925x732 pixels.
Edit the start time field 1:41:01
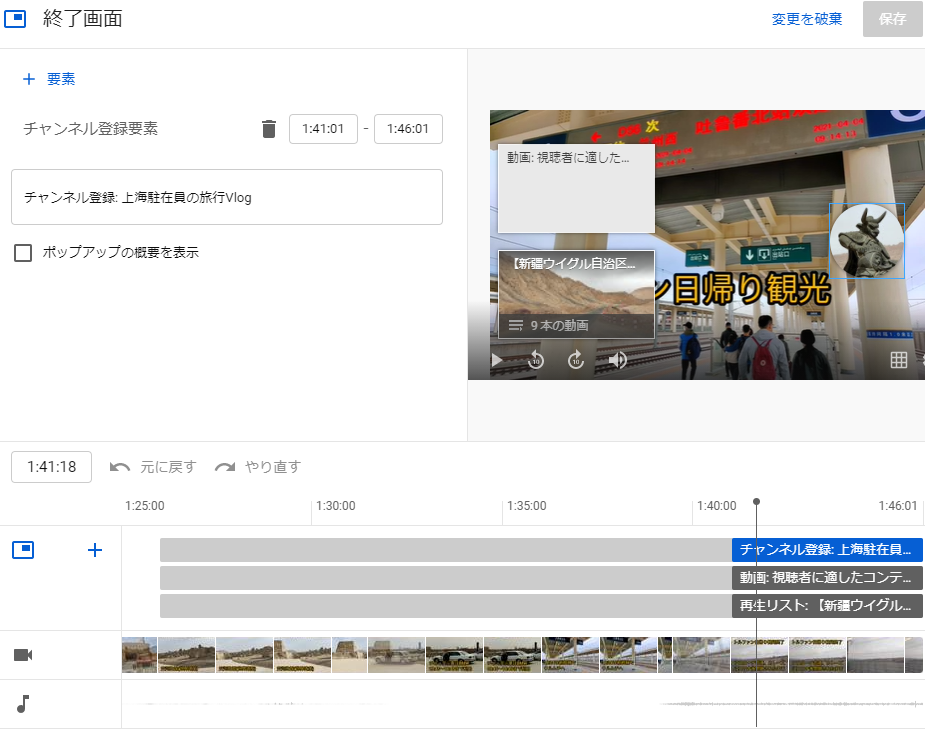(323, 129)
